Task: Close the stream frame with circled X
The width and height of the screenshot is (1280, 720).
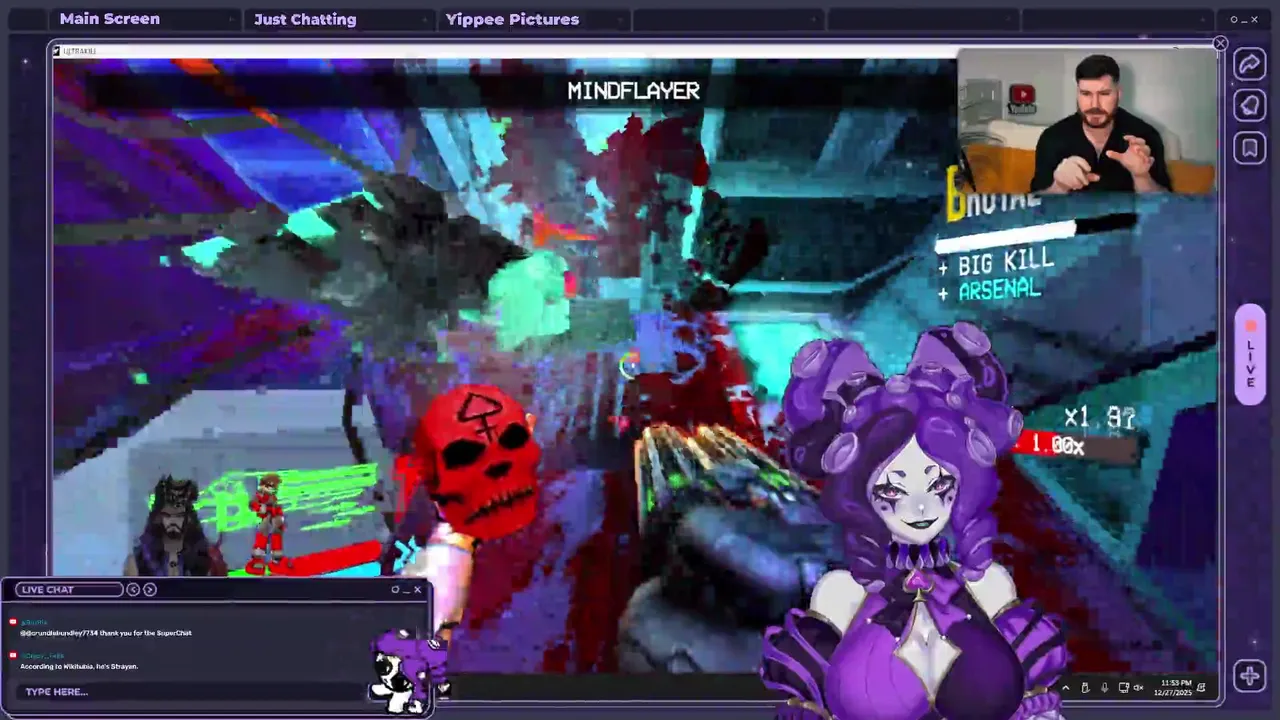Action: [x=1220, y=43]
